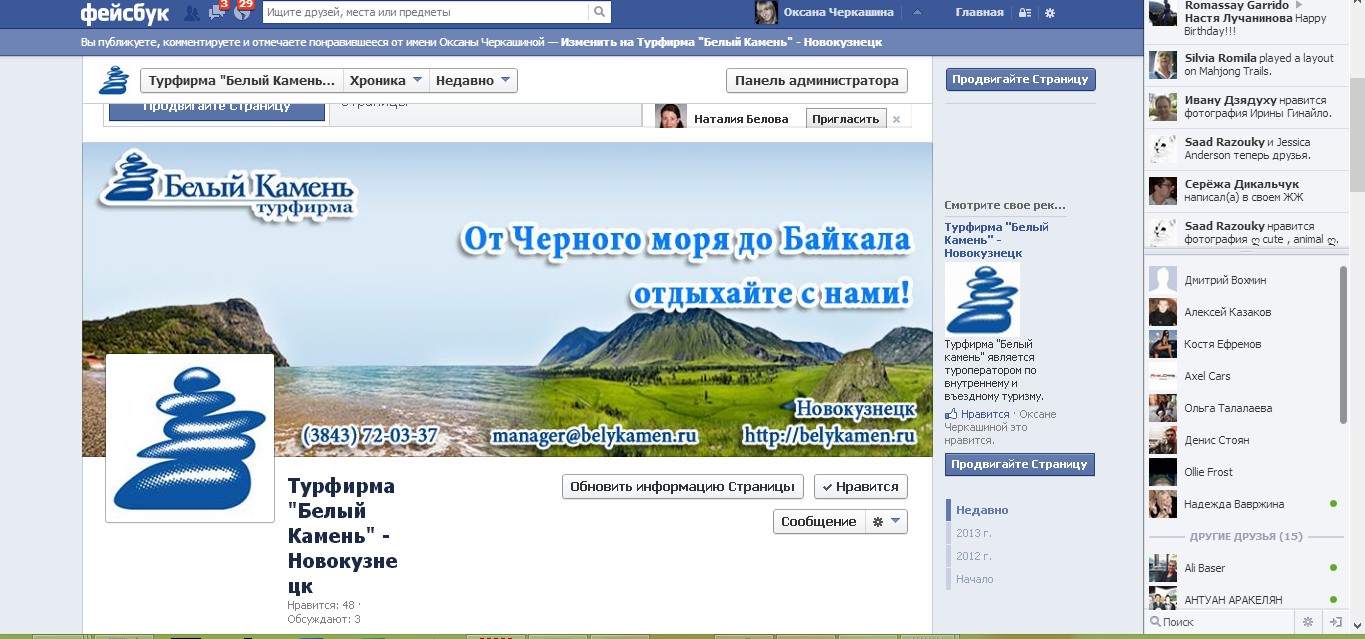Open chat with Алексей Казаков
Screen dimensions: 1365x639
point(1245,312)
